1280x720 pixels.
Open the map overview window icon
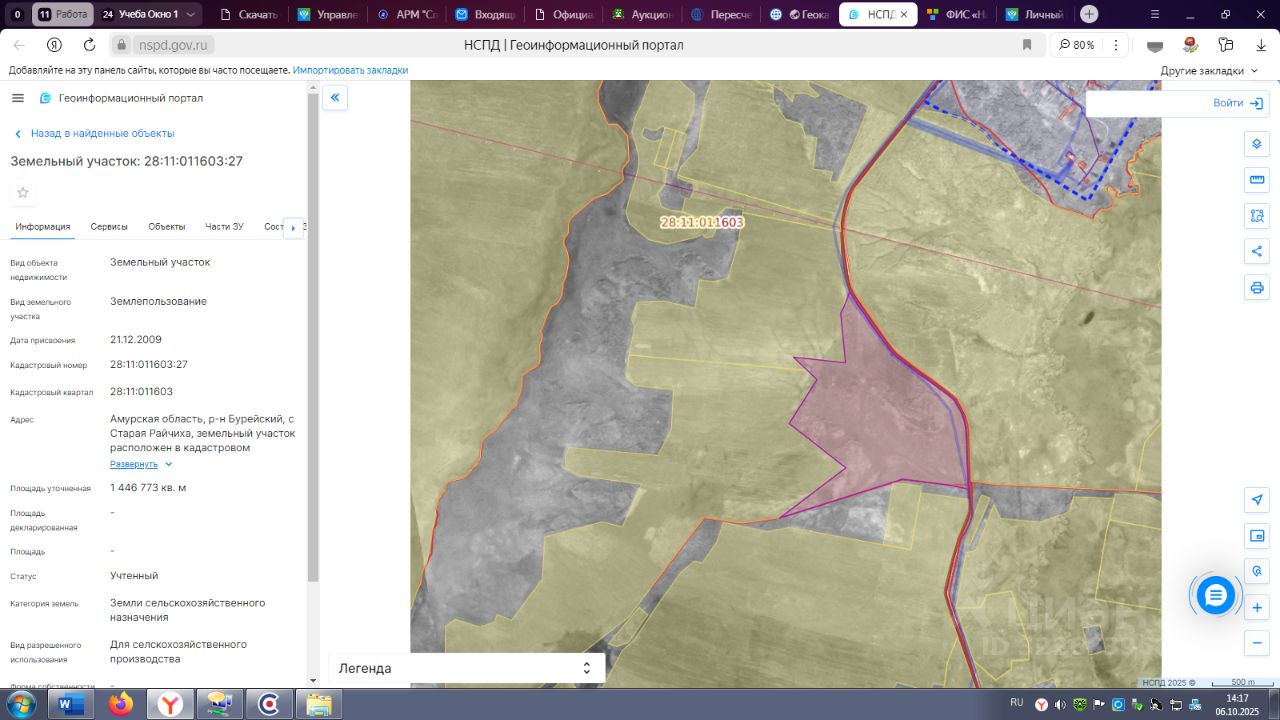[1257, 536]
